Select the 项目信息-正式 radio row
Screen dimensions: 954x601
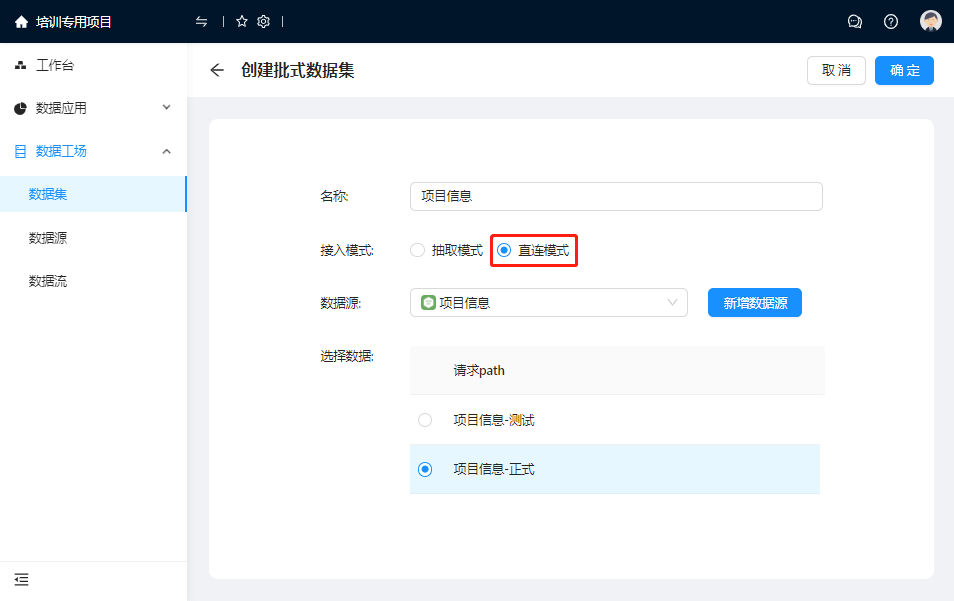click(x=425, y=469)
